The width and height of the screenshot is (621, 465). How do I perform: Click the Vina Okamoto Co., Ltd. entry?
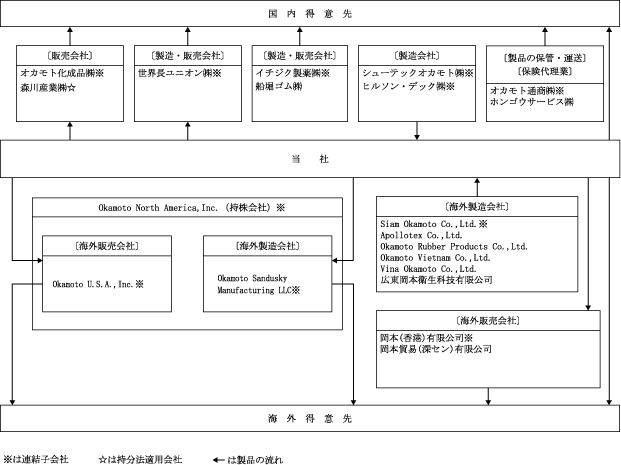point(428,269)
